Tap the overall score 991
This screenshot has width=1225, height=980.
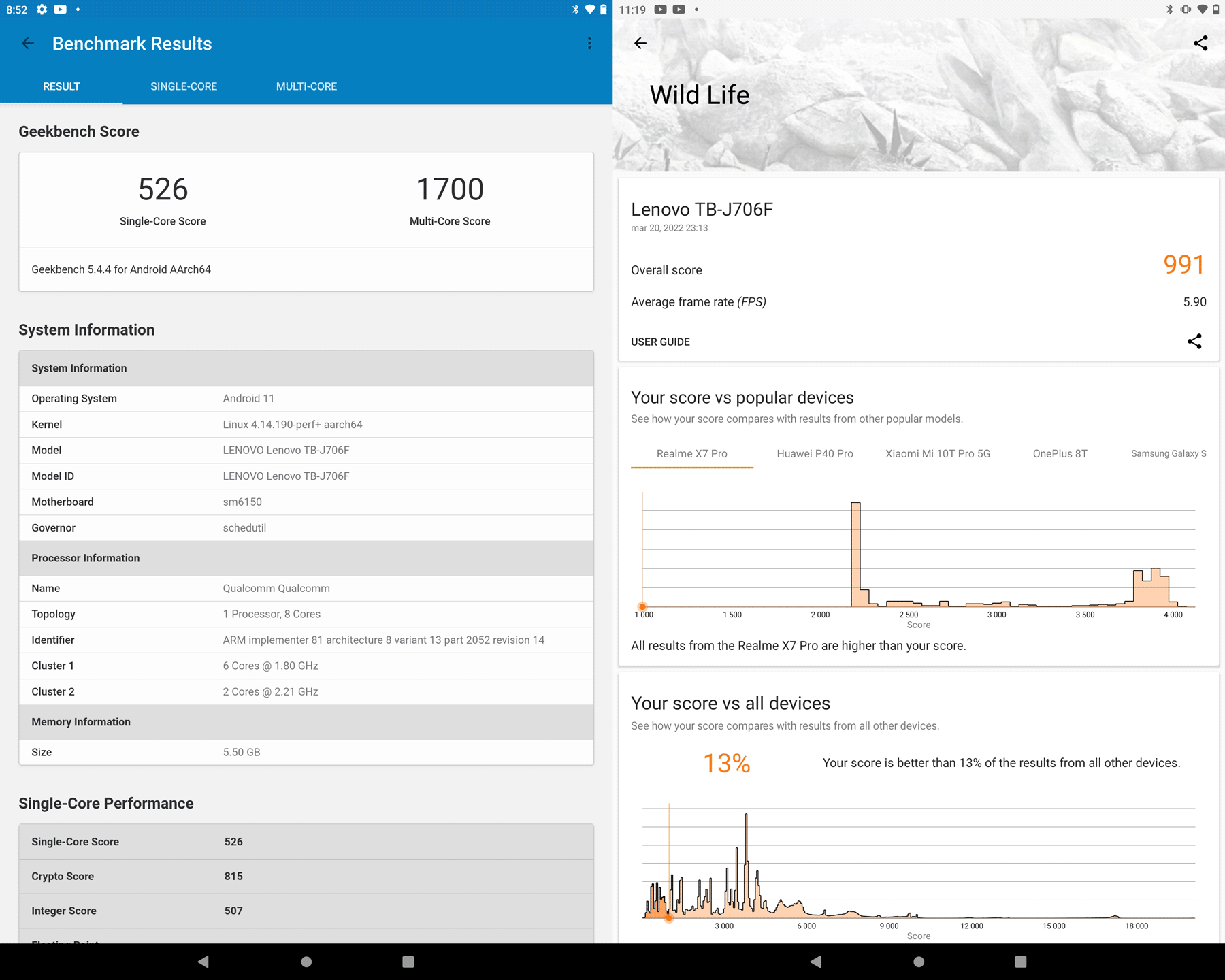[1184, 264]
